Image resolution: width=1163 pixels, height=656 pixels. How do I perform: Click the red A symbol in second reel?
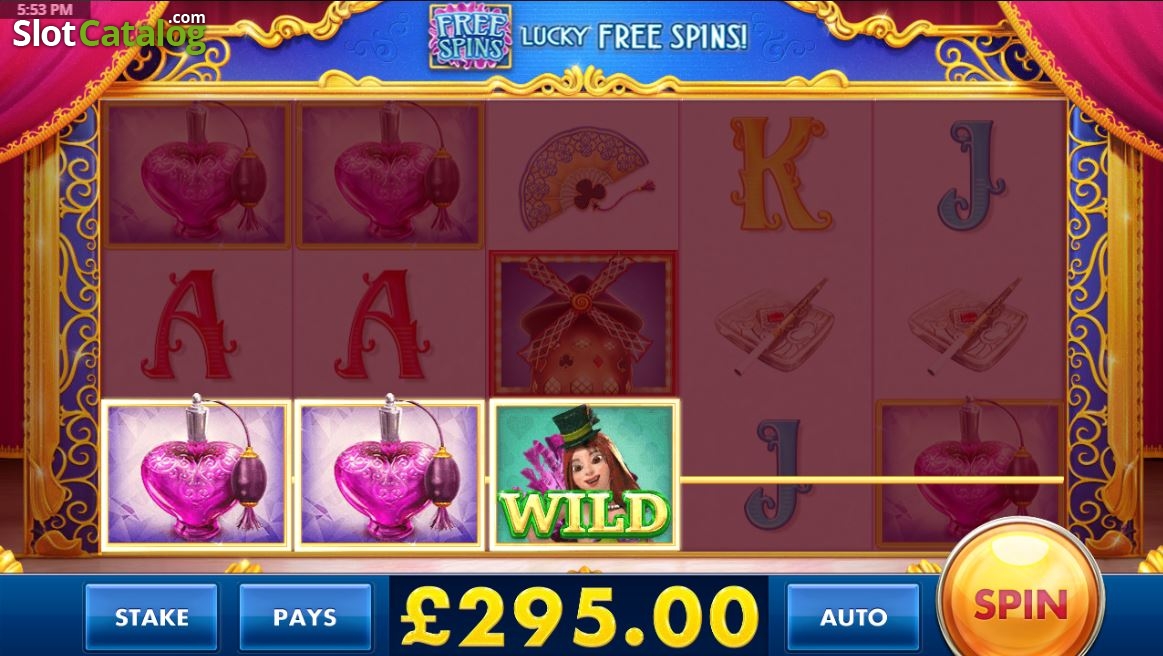[x=382, y=324]
